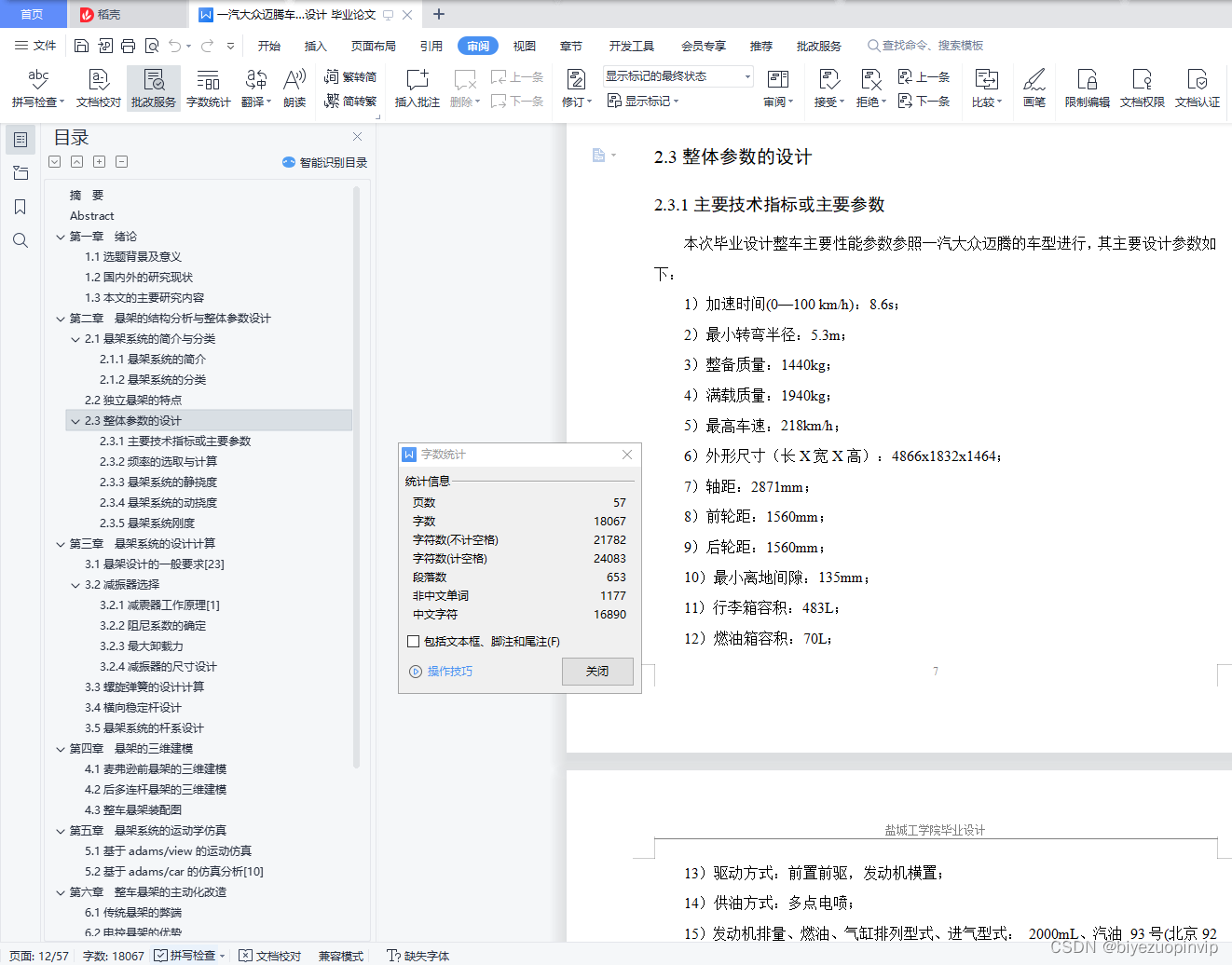
Task: Switch to the 视图 tab
Action: (525, 46)
